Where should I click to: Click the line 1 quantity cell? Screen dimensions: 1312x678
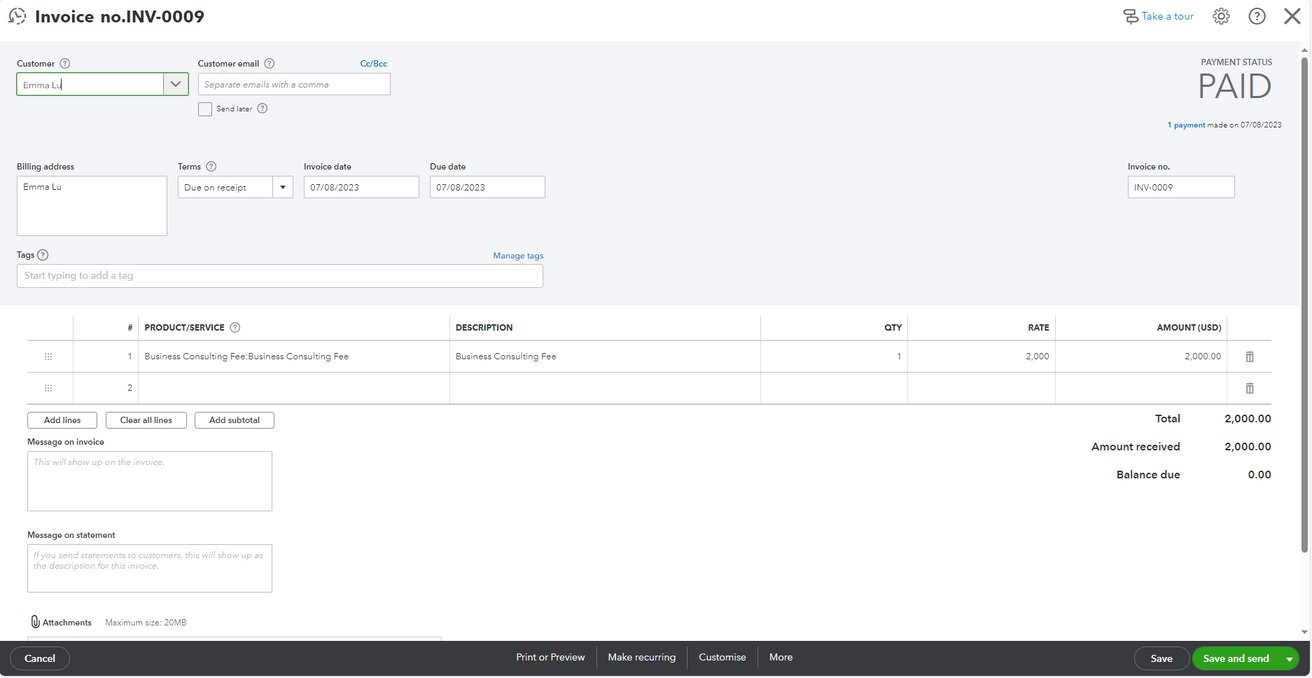[x=834, y=357]
